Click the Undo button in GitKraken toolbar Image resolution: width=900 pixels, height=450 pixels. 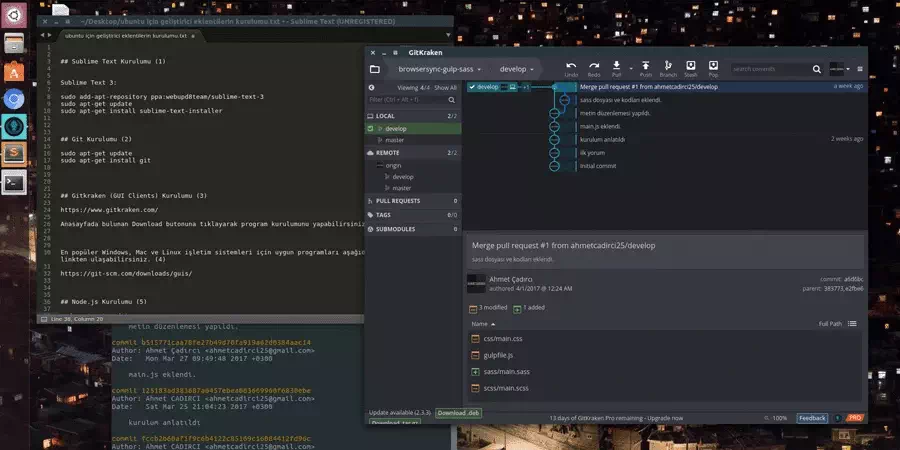click(571, 69)
